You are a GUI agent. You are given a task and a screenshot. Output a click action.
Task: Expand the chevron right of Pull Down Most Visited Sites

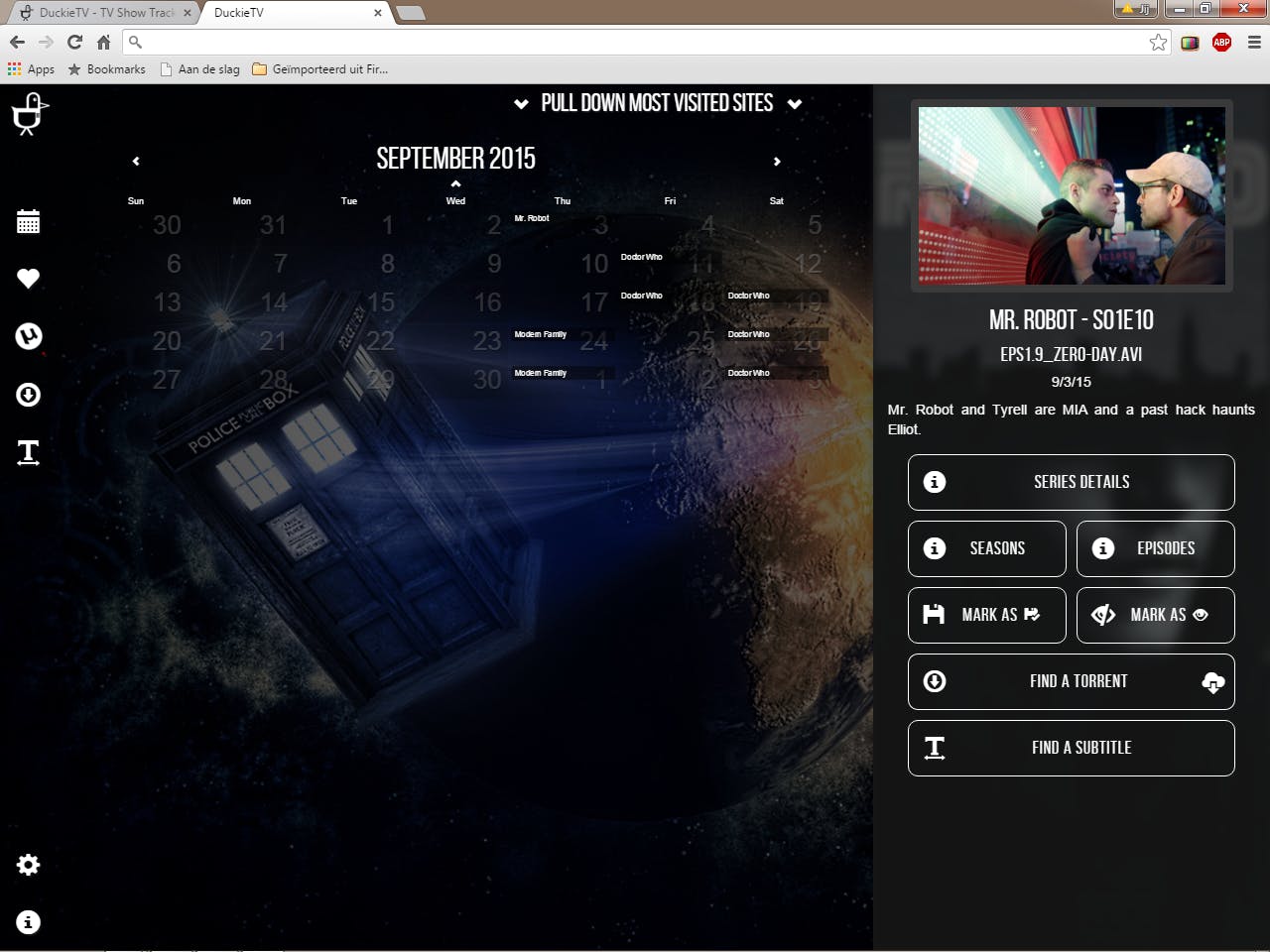[795, 104]
